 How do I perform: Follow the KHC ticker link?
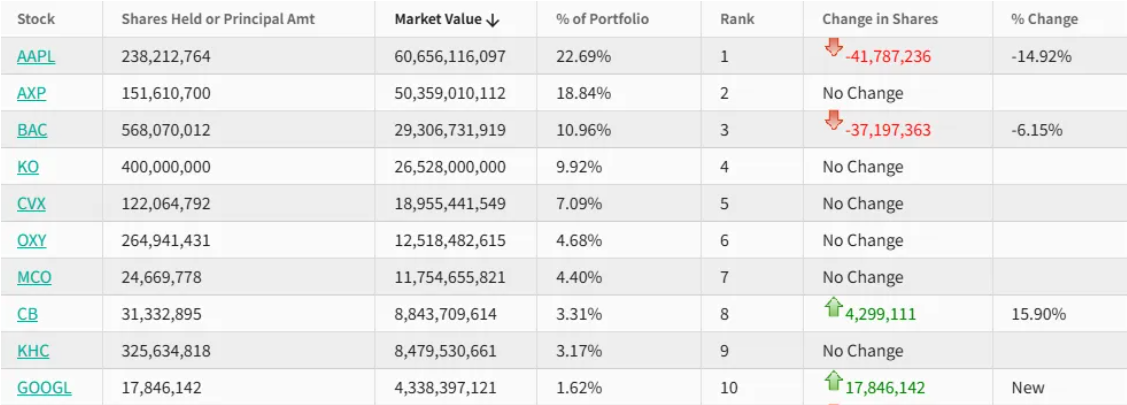33,351
